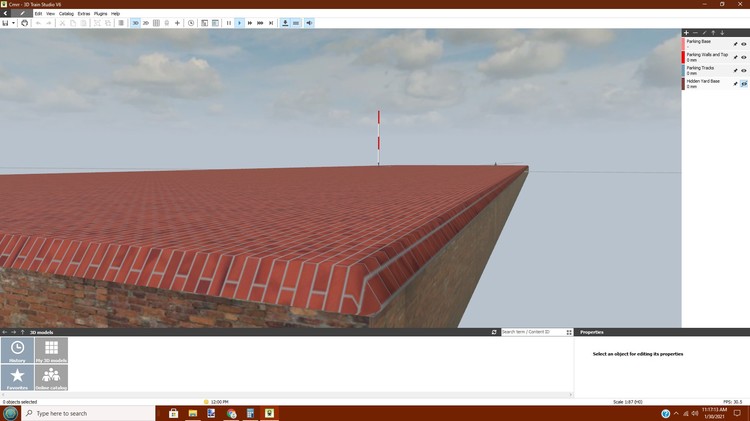The width and height of the screenshot is (750, 421).
Task: Open the View menu
Action: click(x=50, y=14)
